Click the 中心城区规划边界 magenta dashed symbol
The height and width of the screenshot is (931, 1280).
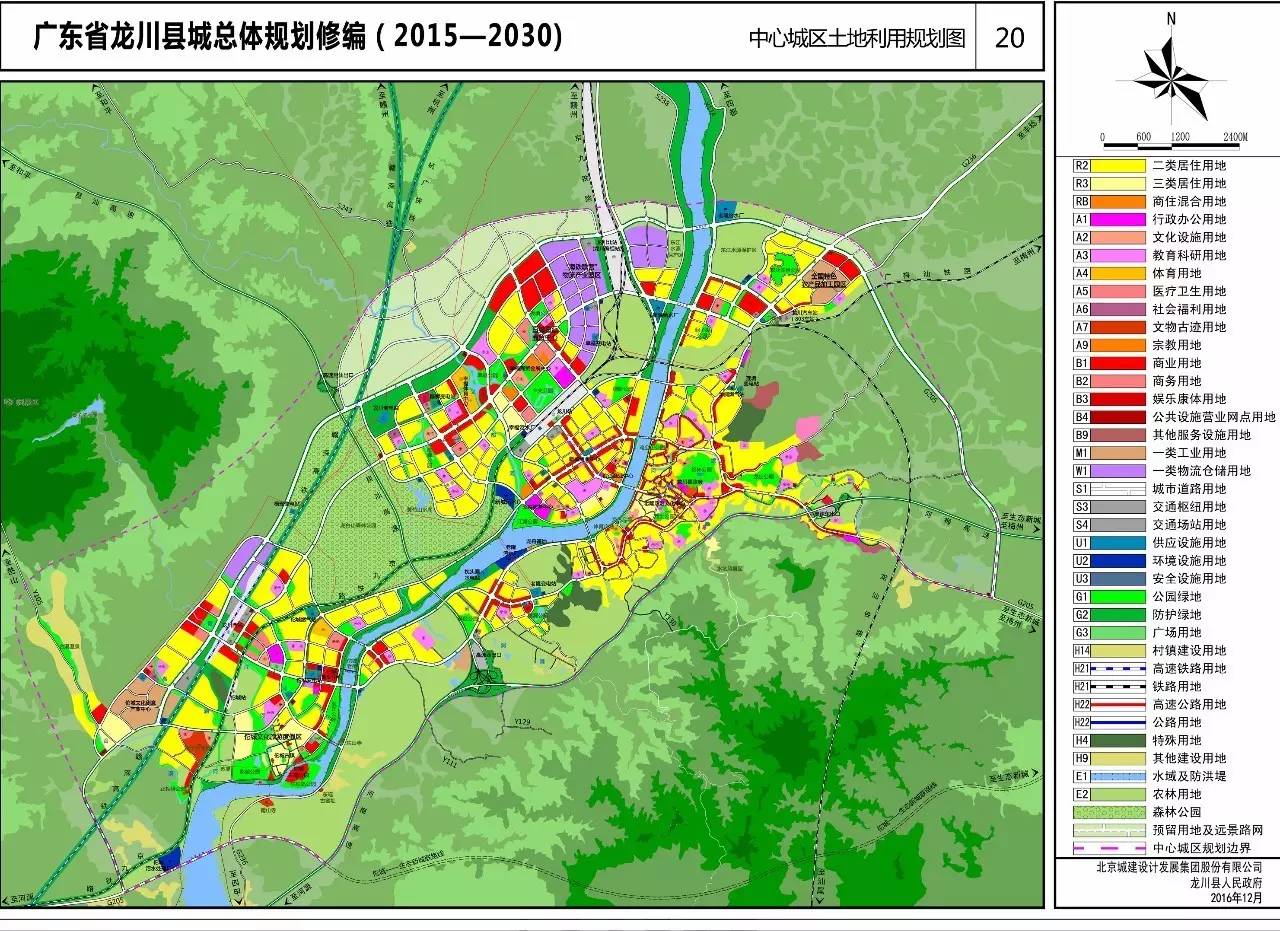click(x=1108, y=850)
